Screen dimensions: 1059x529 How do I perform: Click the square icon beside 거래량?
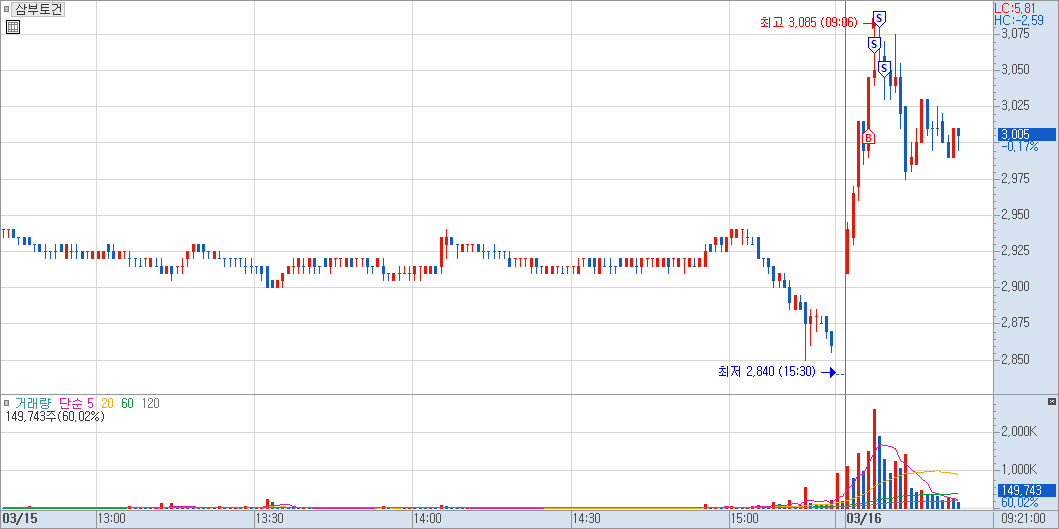click(x=7, y=403)
